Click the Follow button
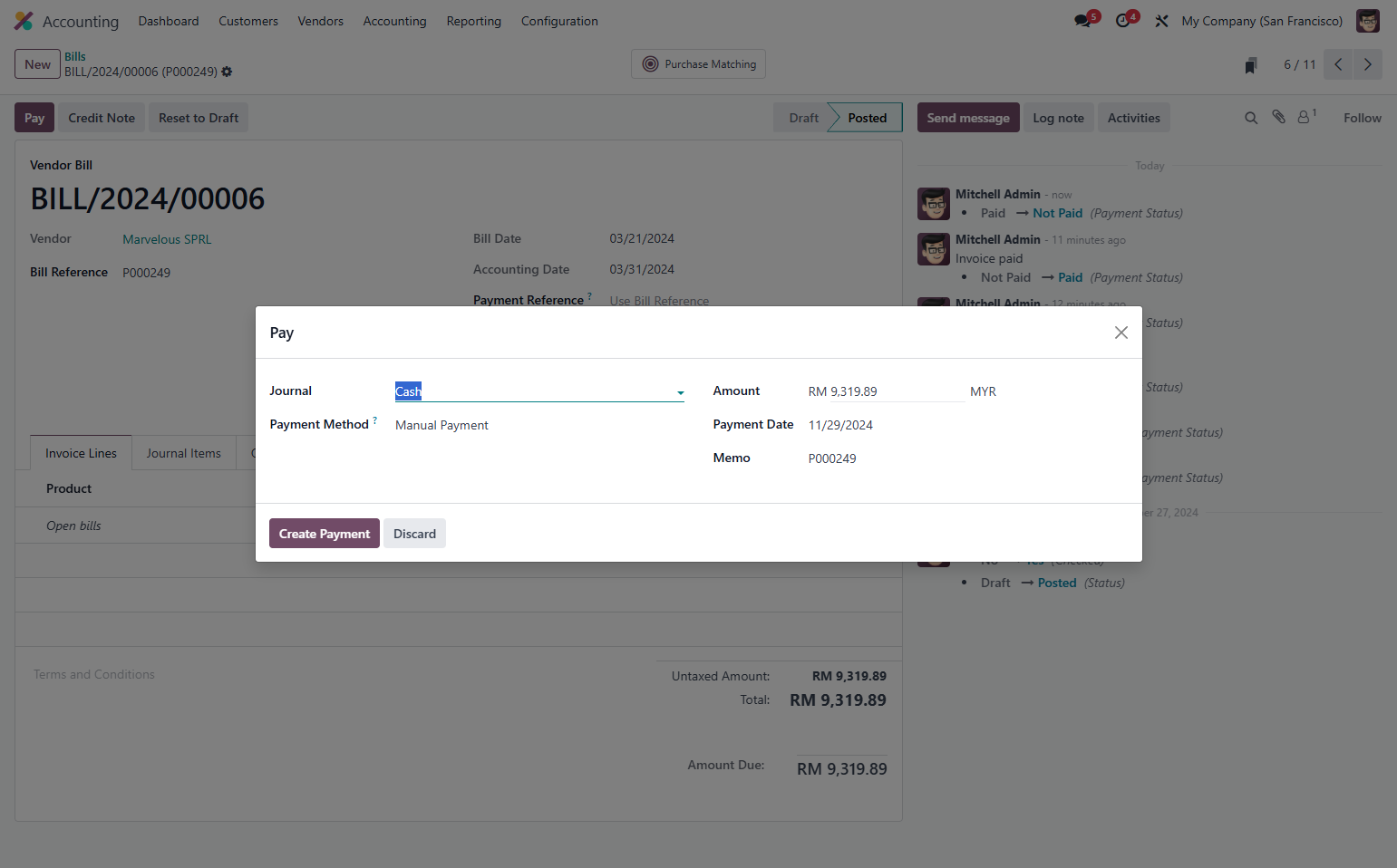This screenshot has height=868, width=1397. click(x=1363, y=118)
